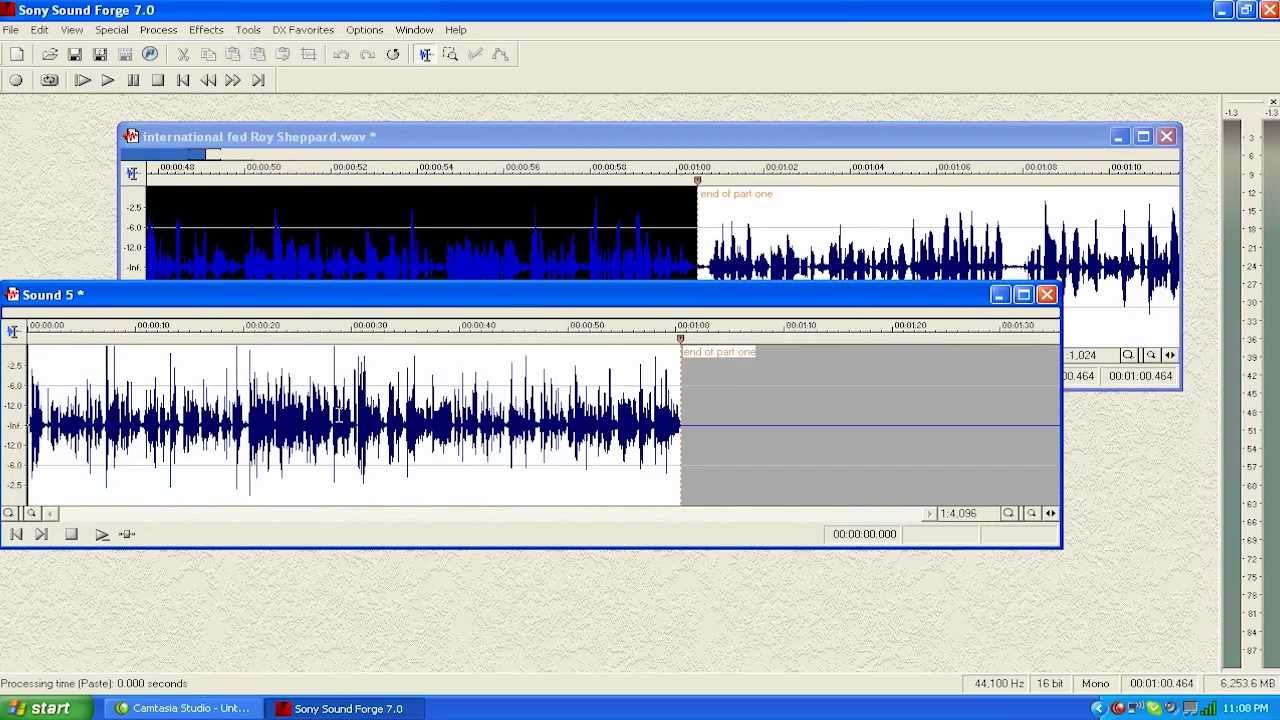Stop playback in main transport bar
This screenshot has height=720, width=1280.
(158, 81)
